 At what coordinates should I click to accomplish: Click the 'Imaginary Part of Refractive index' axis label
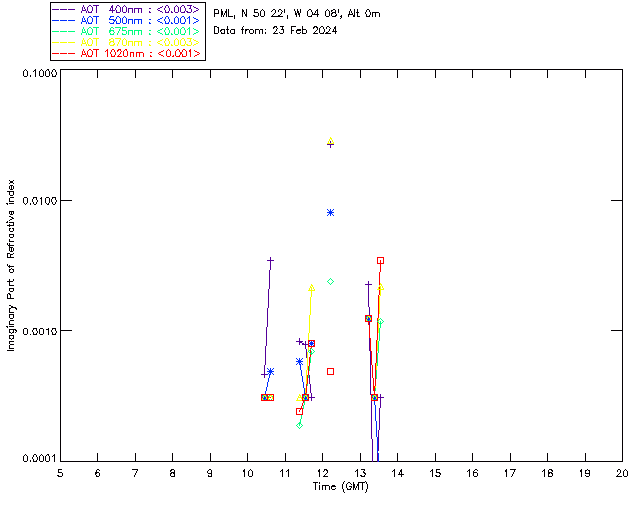(11, 265)
